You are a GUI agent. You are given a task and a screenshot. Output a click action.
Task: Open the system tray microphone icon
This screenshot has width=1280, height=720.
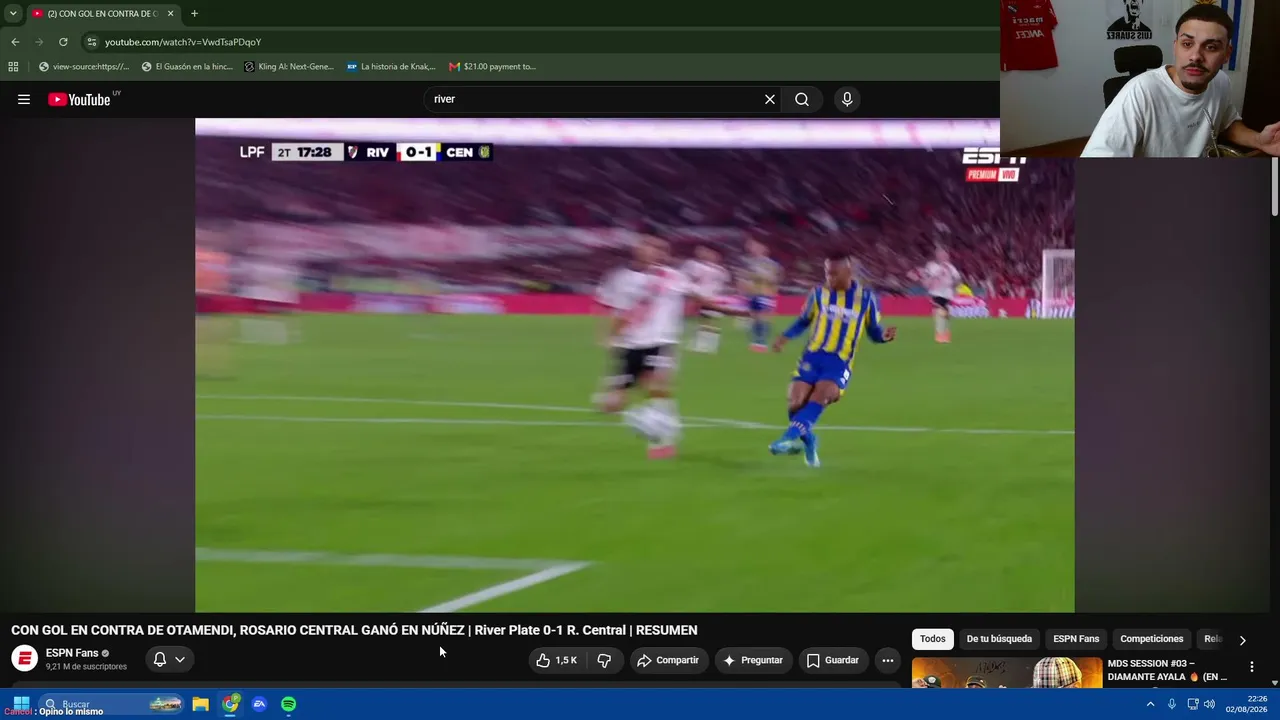[x=1172, y=704]
